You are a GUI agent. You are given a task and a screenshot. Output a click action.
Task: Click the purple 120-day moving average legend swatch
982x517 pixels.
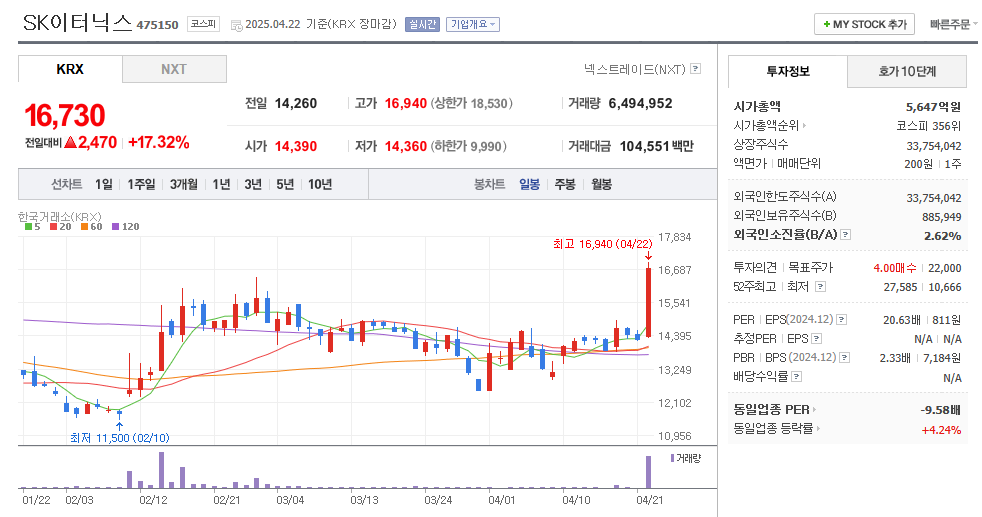[115, 227]
